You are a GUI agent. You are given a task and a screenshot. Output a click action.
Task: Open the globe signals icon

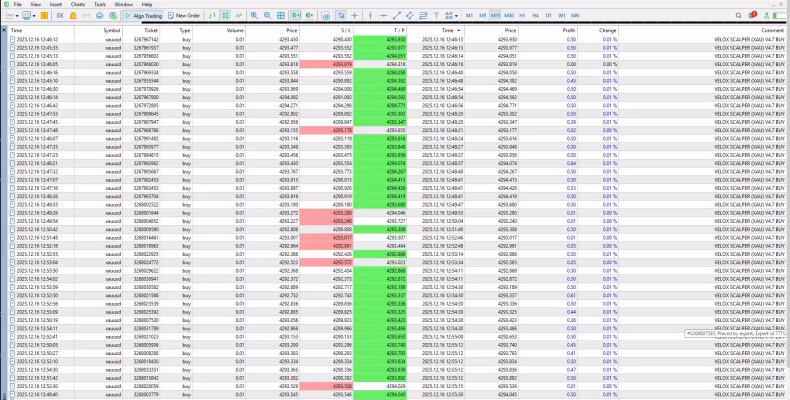[113, 16]
